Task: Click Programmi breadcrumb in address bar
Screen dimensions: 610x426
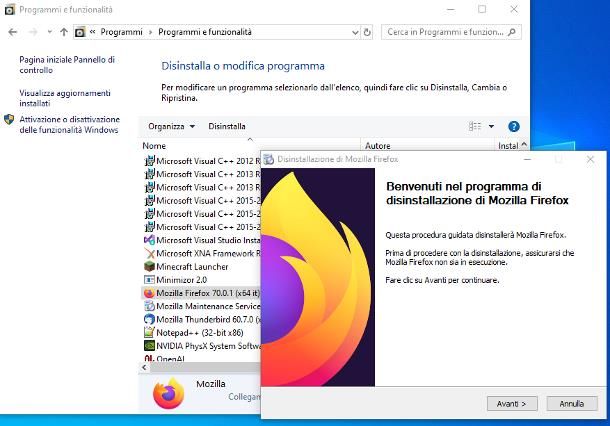Action: pos(121,32)
